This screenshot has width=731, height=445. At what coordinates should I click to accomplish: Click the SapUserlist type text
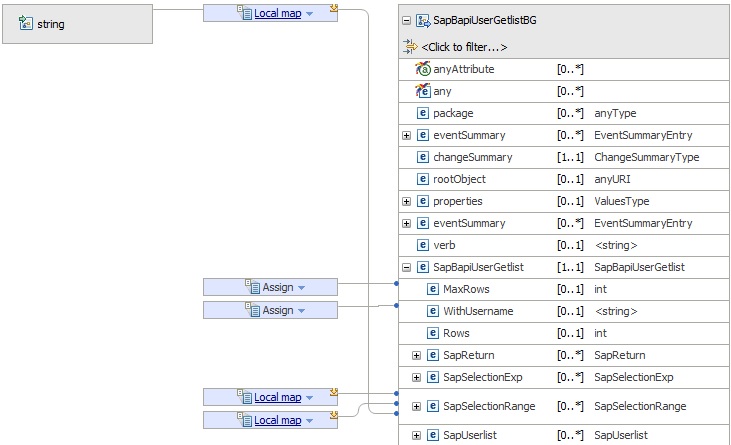pos(621,435)
